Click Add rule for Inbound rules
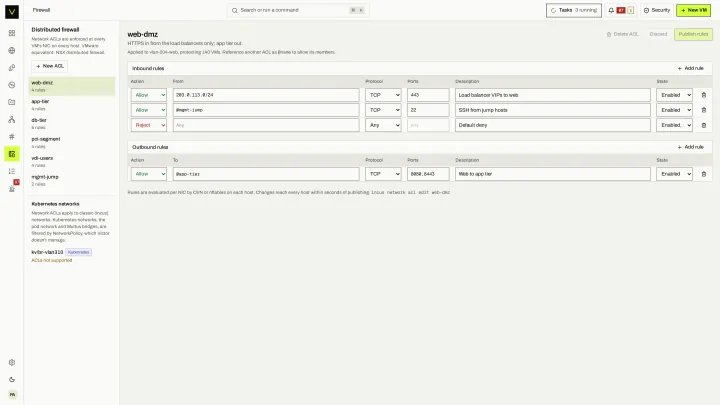The image size is (720, 405). tap(691, 68)
